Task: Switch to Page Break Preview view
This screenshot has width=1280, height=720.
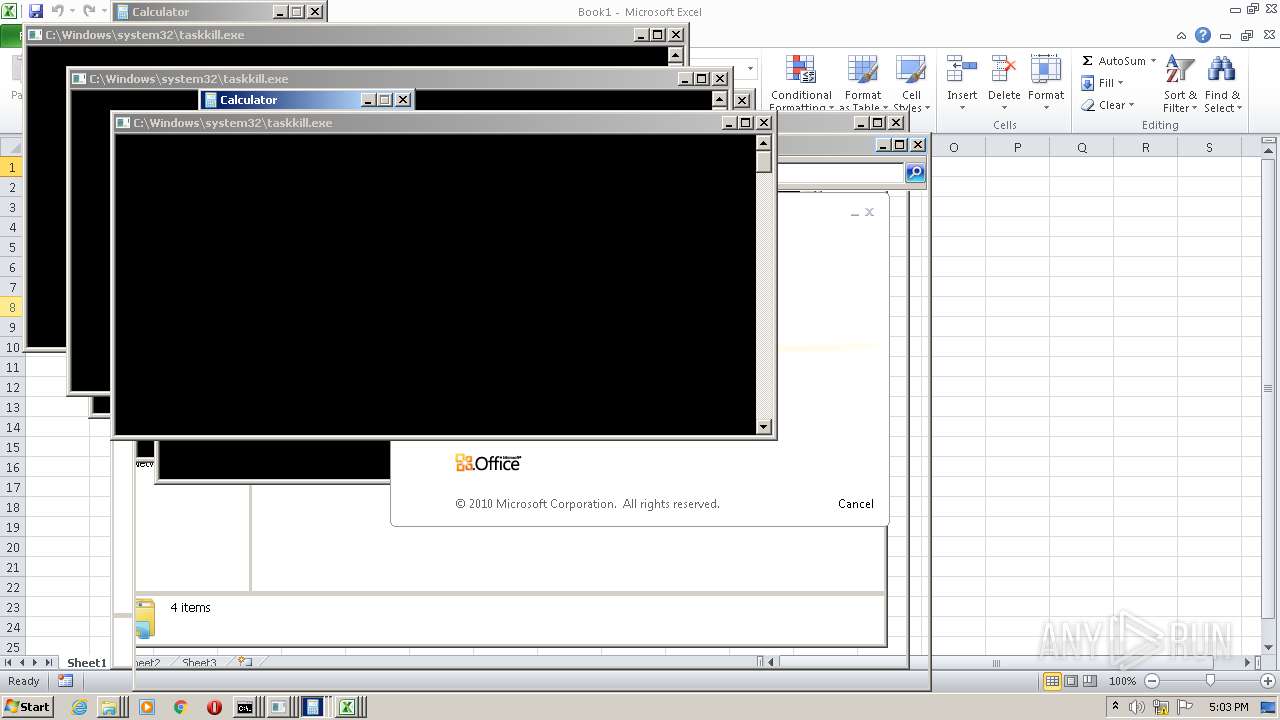Action: pyautogui.click(x=1090, y=681)
